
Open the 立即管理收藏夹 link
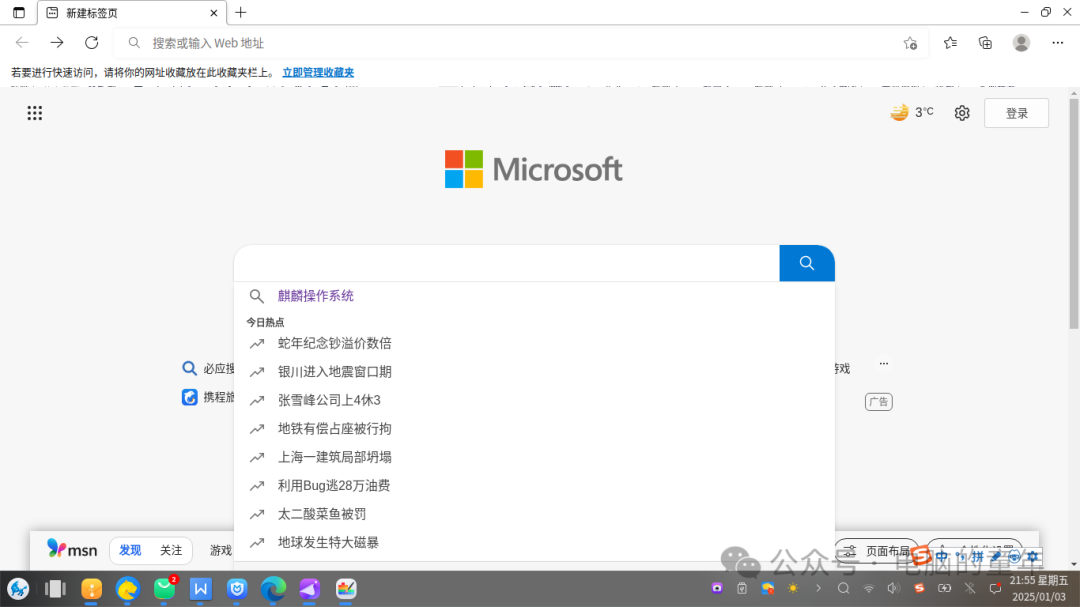pyautogui.click(x=319, y=71)
